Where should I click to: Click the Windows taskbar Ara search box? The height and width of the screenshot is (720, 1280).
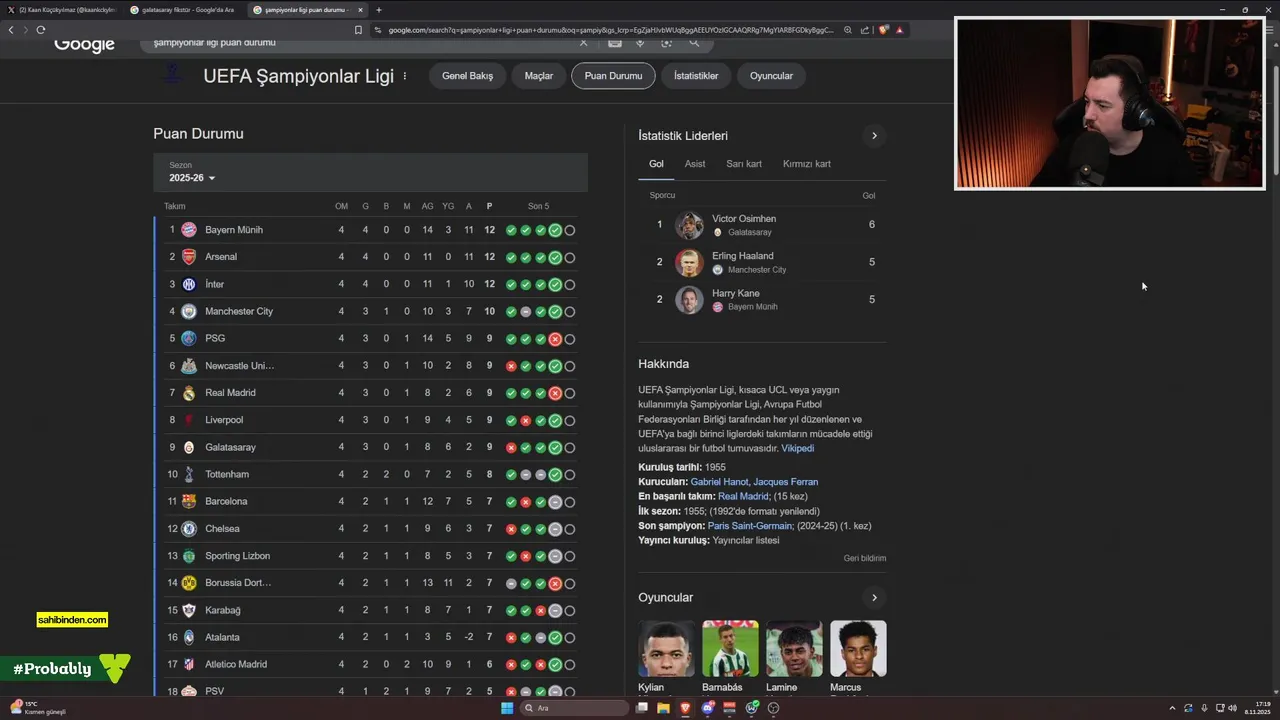pos(574,708)
